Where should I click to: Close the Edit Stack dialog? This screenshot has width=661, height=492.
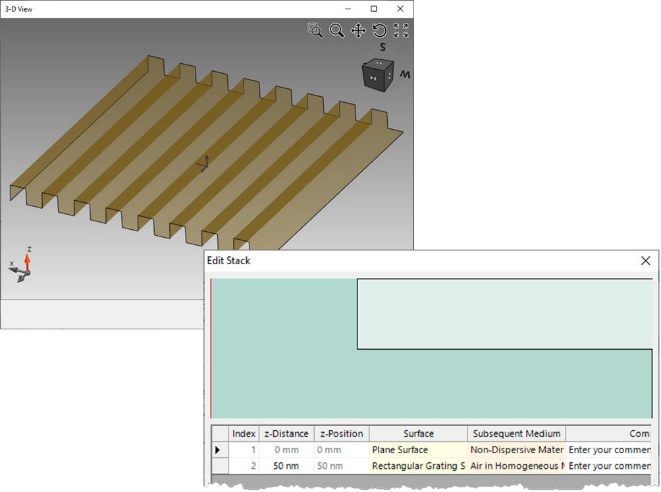(x=645, y=261)
